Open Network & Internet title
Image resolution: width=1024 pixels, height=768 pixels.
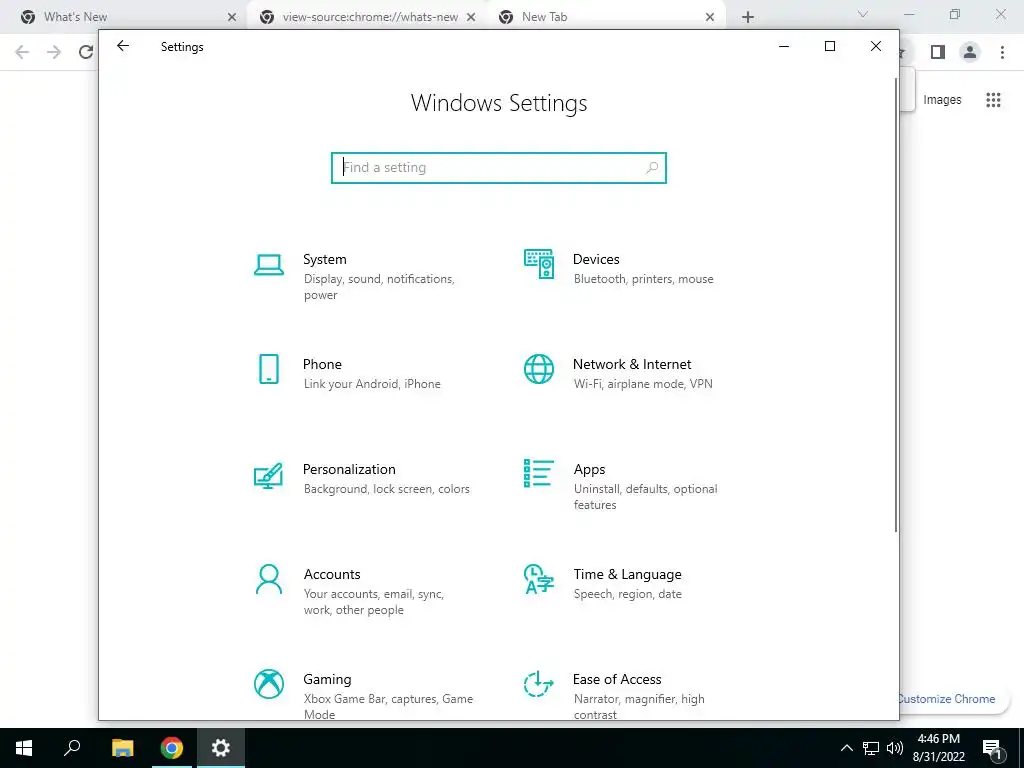[x=632, y=364]
